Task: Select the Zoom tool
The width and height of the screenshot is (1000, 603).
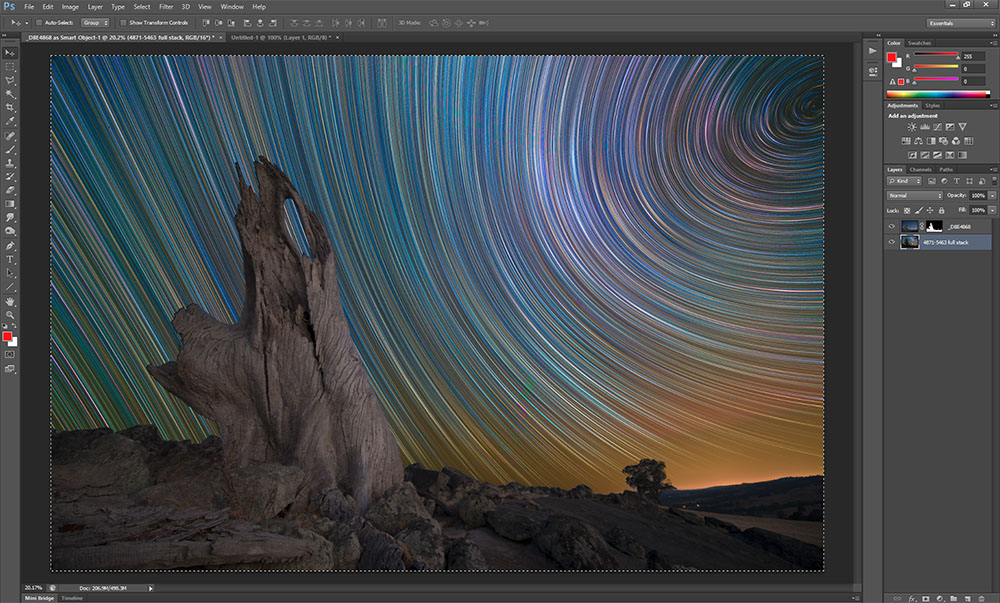Action: [10, 315]
